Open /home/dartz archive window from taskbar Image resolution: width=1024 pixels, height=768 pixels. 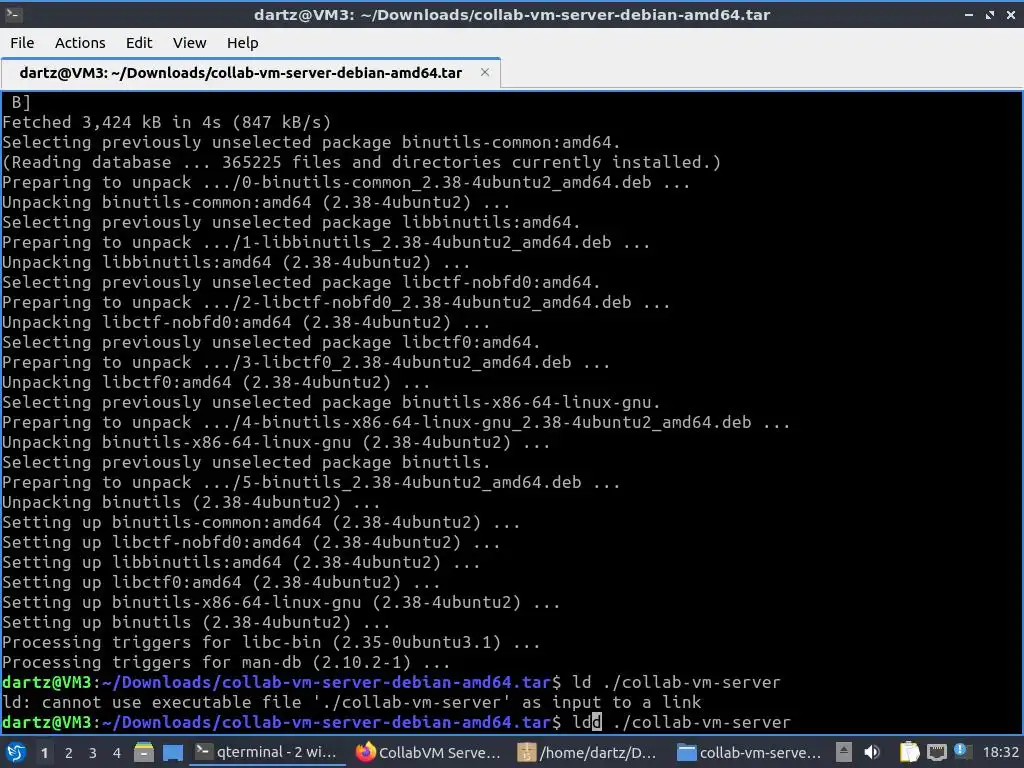pyautogui.click(x=586, y=752)
